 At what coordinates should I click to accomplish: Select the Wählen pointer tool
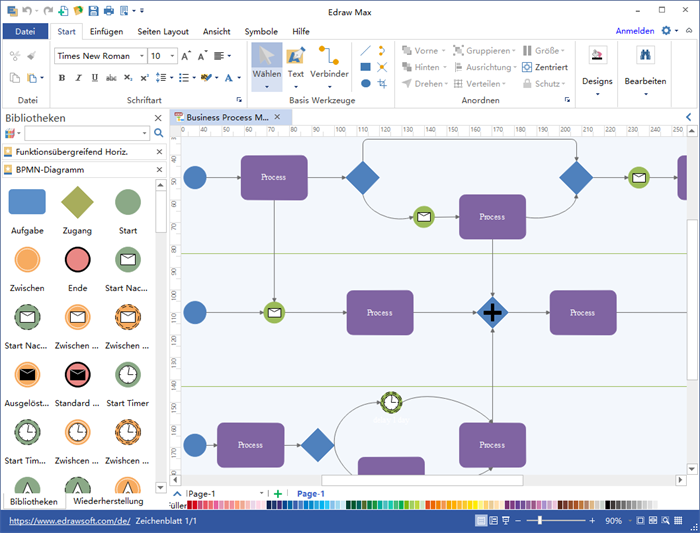pyautogui.click(x=266, y=64)
